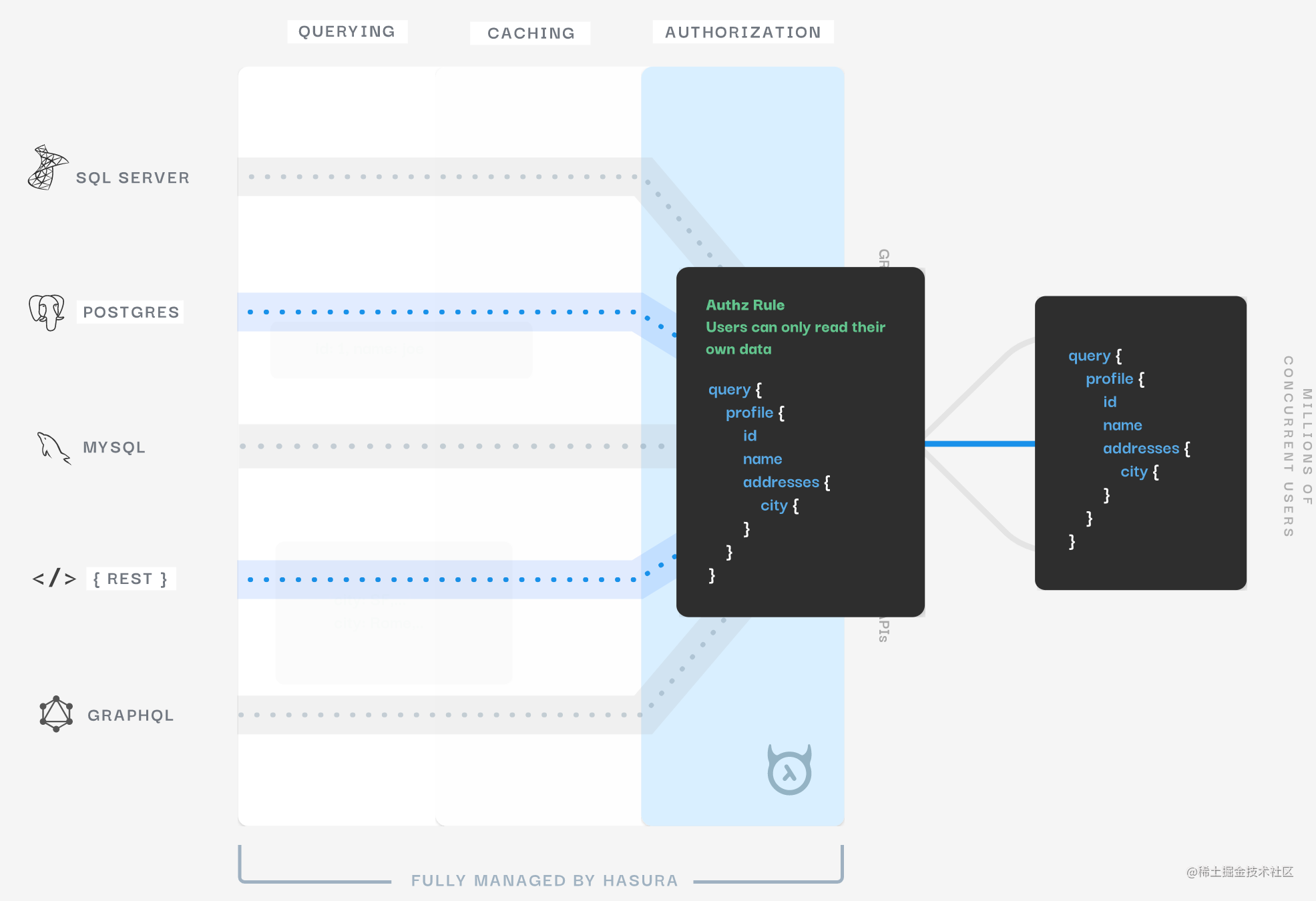1316x901 pixels.
Task: Click the Postgres elephant icon
Action: coord(47,312)
